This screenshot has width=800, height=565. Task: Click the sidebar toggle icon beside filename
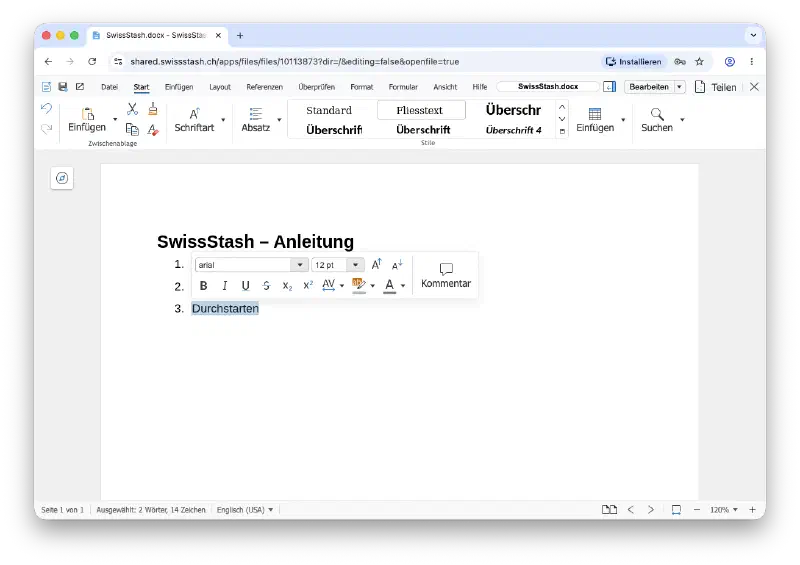click(x=609, y=87)
